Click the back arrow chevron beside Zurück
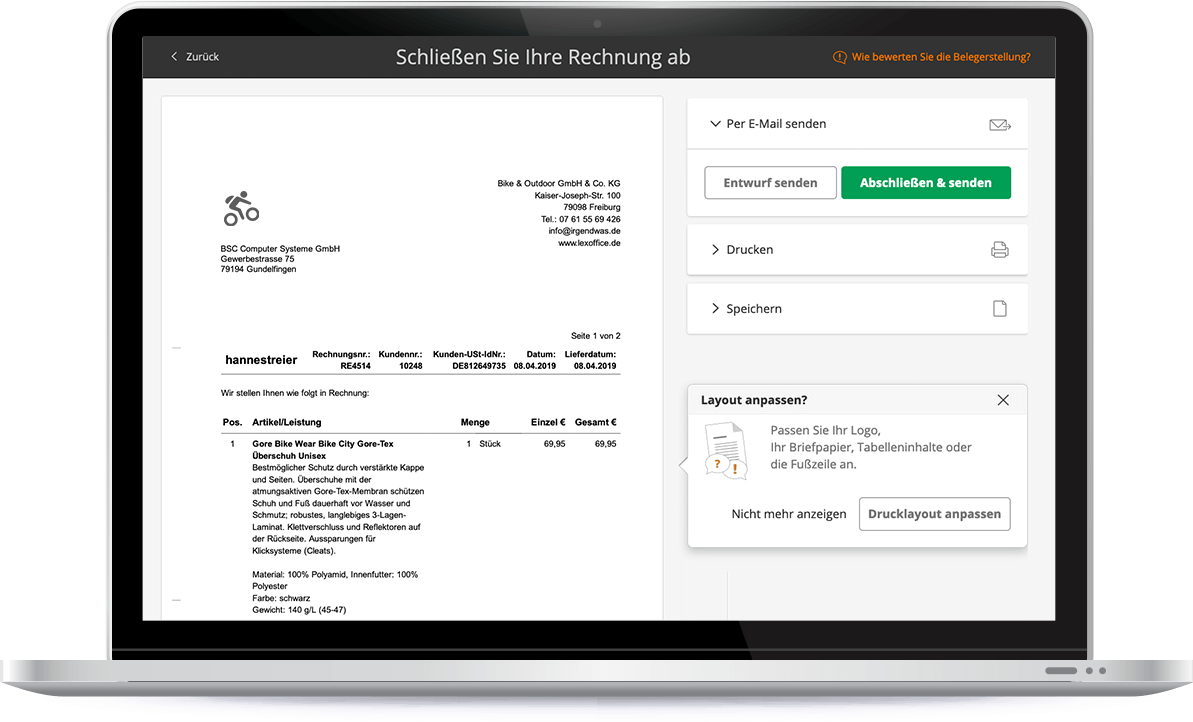Screen dimensions: 1193x722 (x=172, y=57)
